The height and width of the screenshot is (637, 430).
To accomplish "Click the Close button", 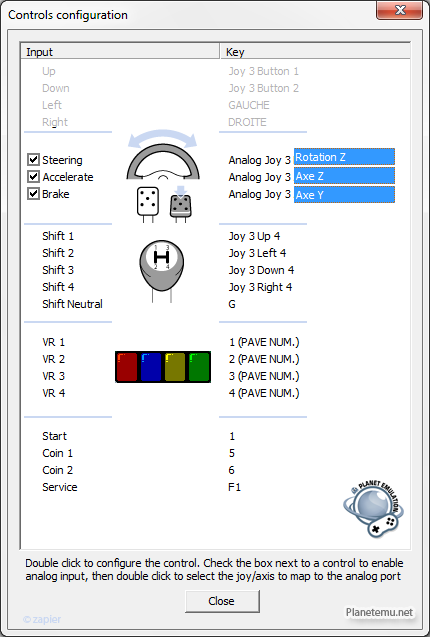I will point(222,601).
